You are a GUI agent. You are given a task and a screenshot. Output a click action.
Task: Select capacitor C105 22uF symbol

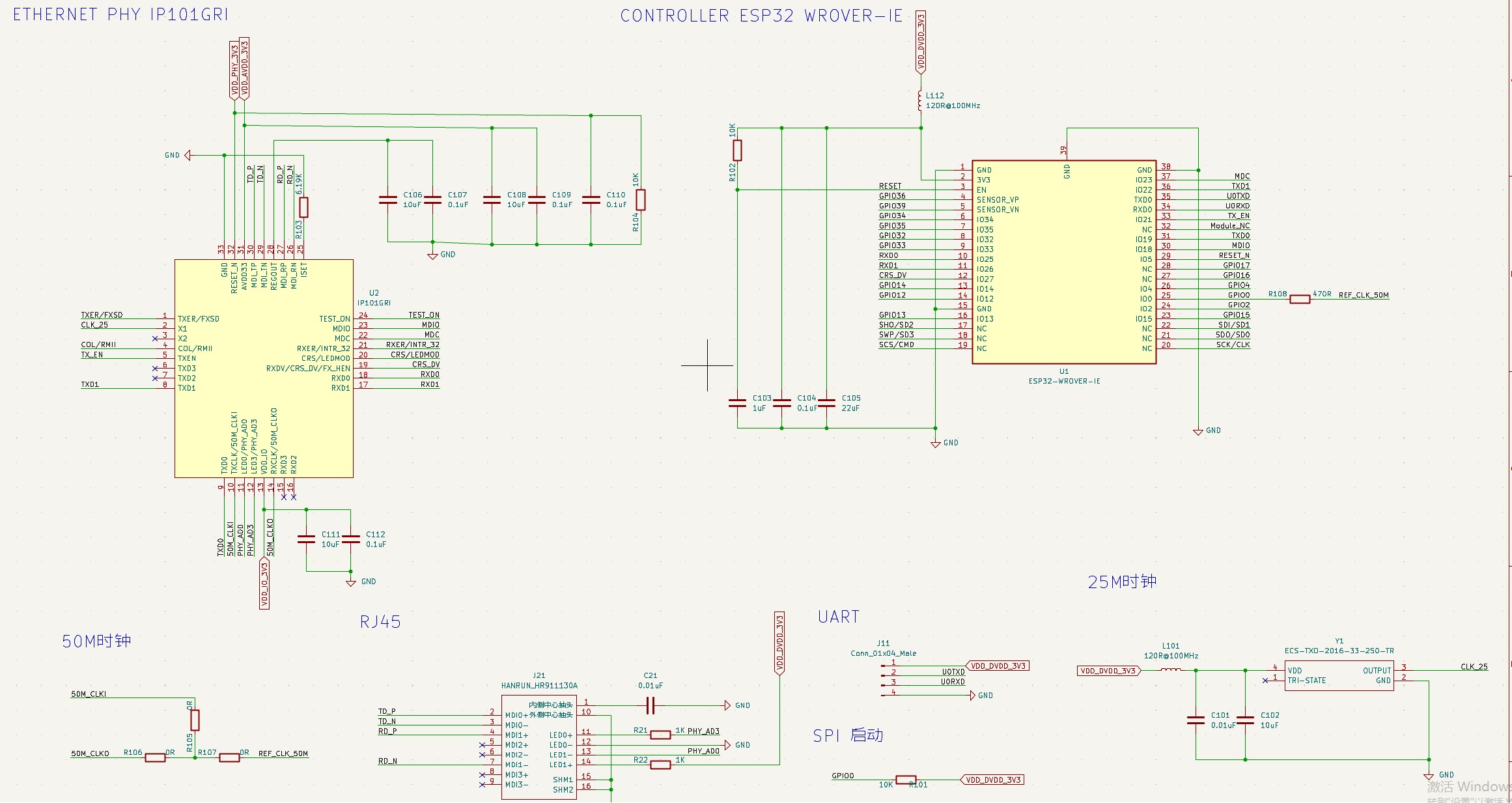point(826,403)
